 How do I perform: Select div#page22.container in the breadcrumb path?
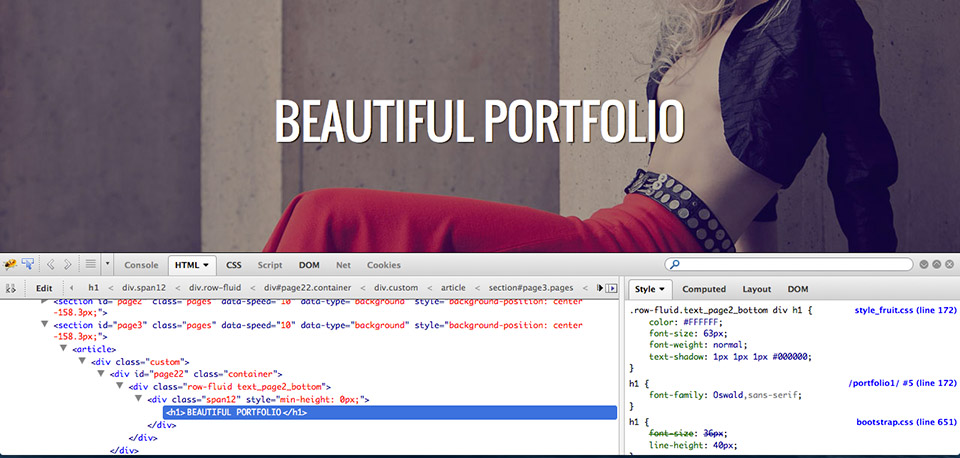tap(306, 288)
